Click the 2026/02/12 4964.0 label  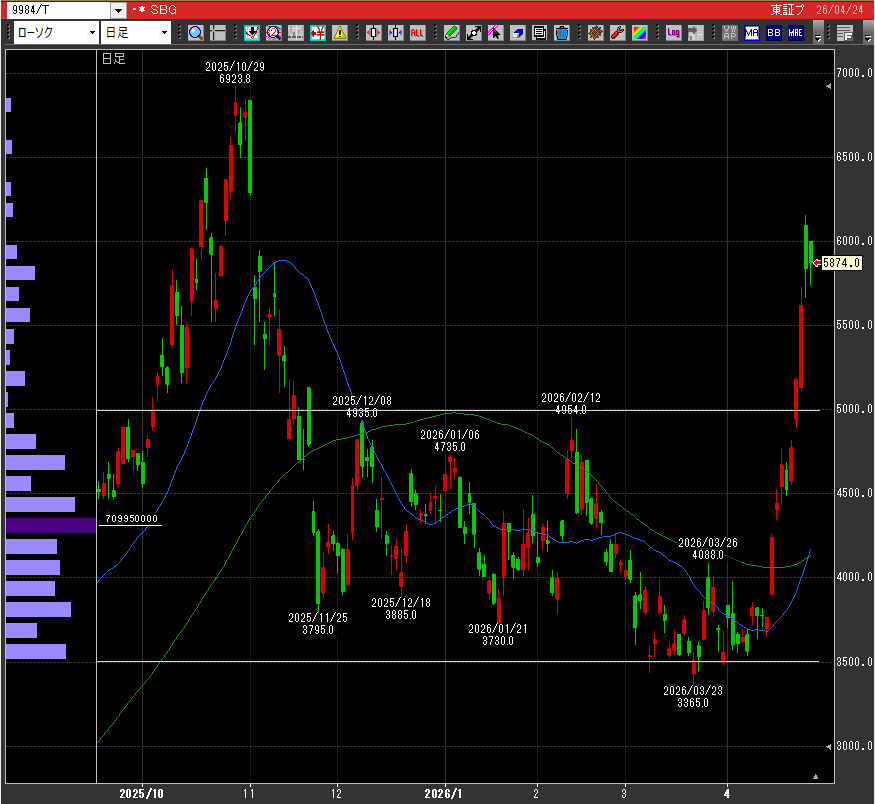571,404
